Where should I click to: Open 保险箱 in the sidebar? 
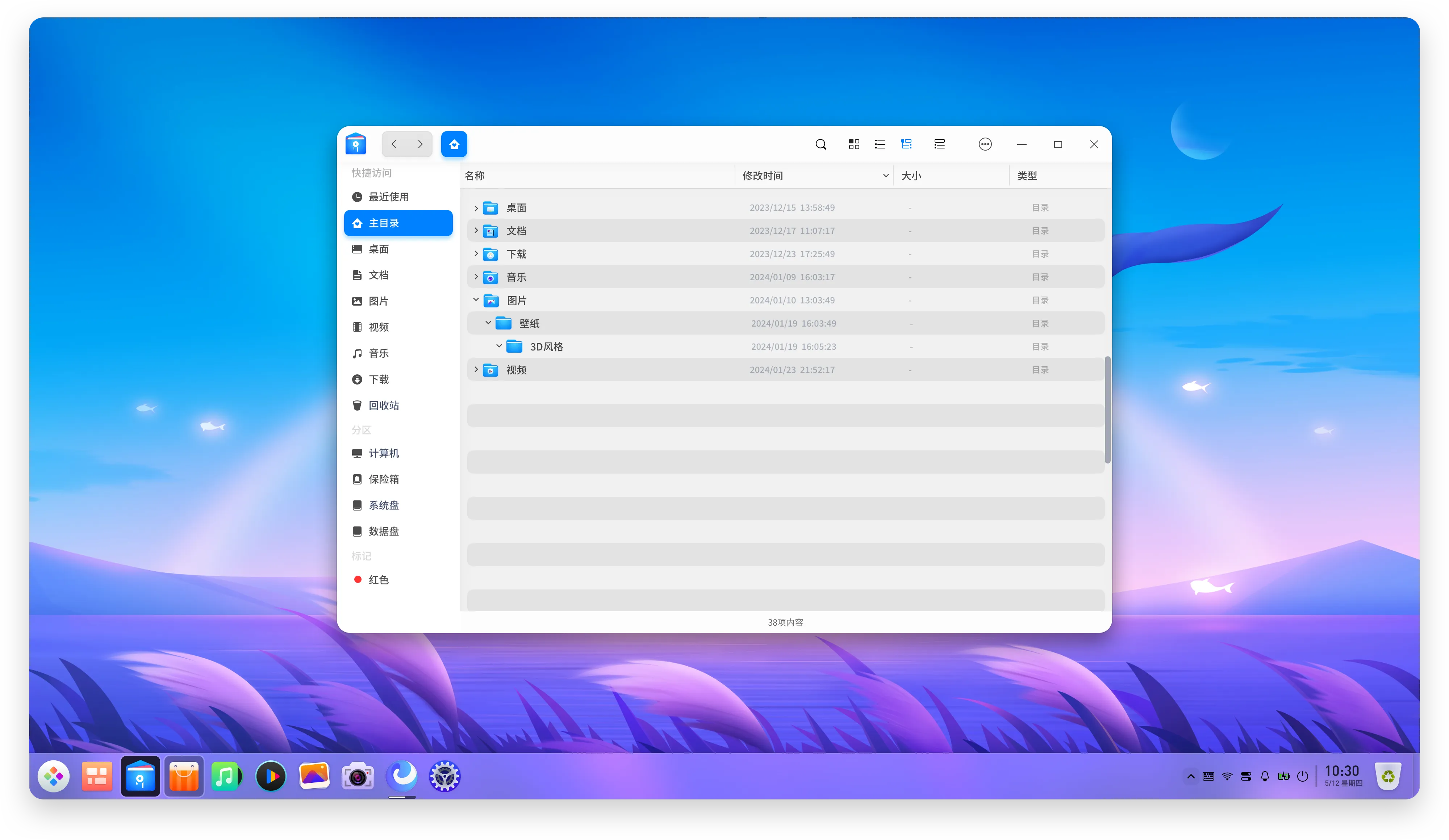[x=398, y=479]
